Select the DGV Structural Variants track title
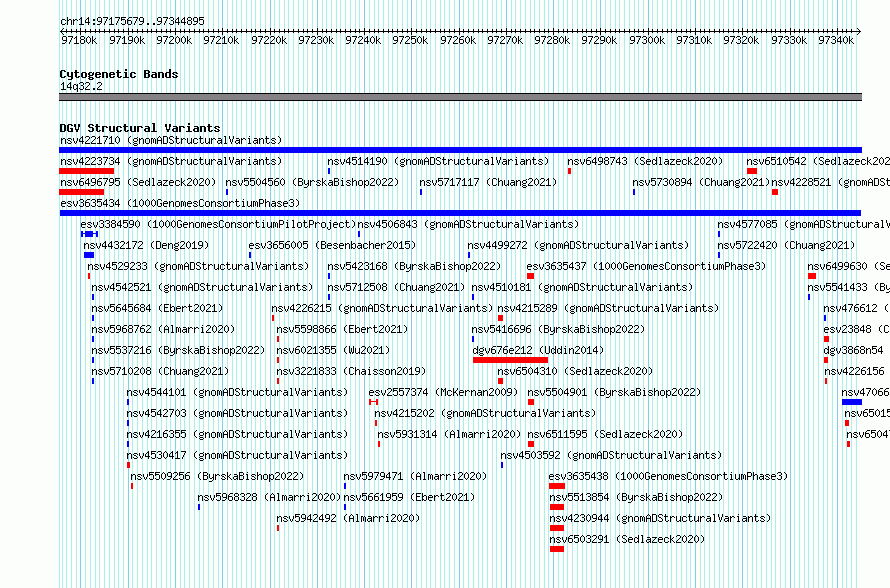This screenshot has height=588, width=890. pos(140,128)
